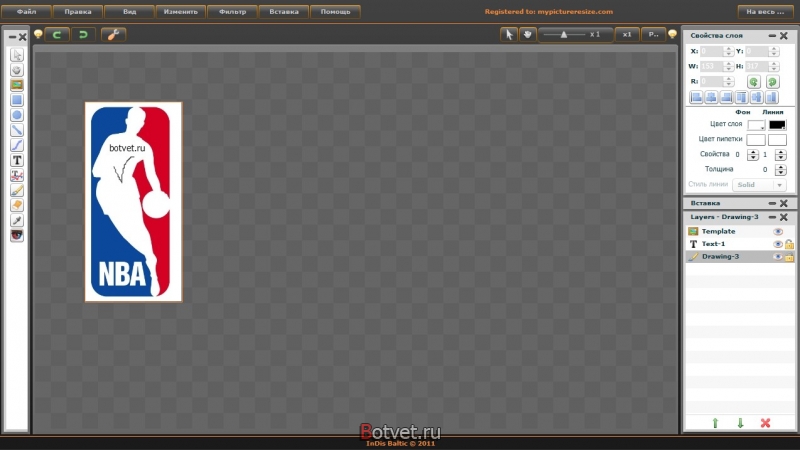Toggle visibility of Text-1 layer
Viewport: 800px width, 450px height.
tap(778, 244)
